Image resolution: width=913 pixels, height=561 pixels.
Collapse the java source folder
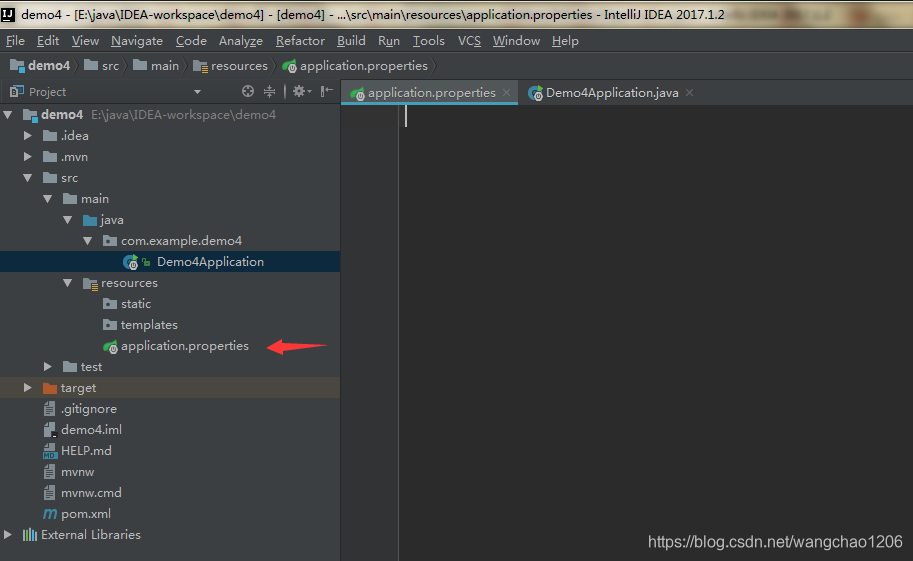pyautogui.click(x=68, y=220)
